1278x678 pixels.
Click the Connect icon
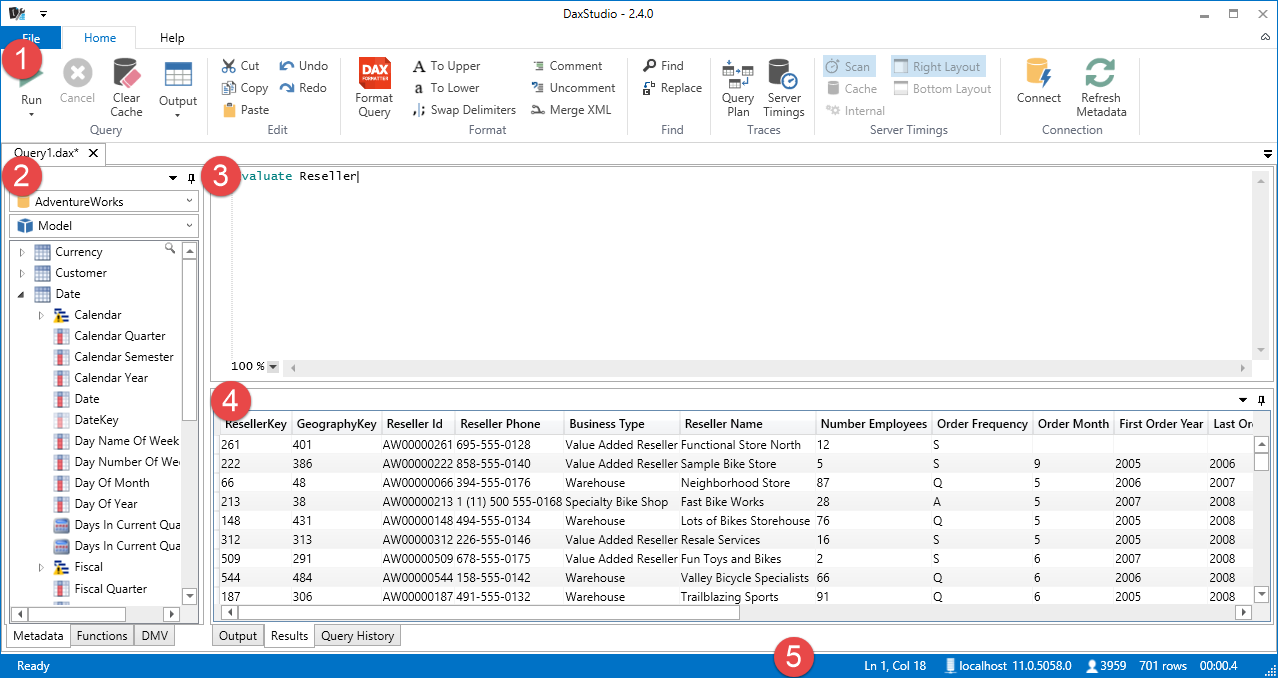pos(1039,73)
